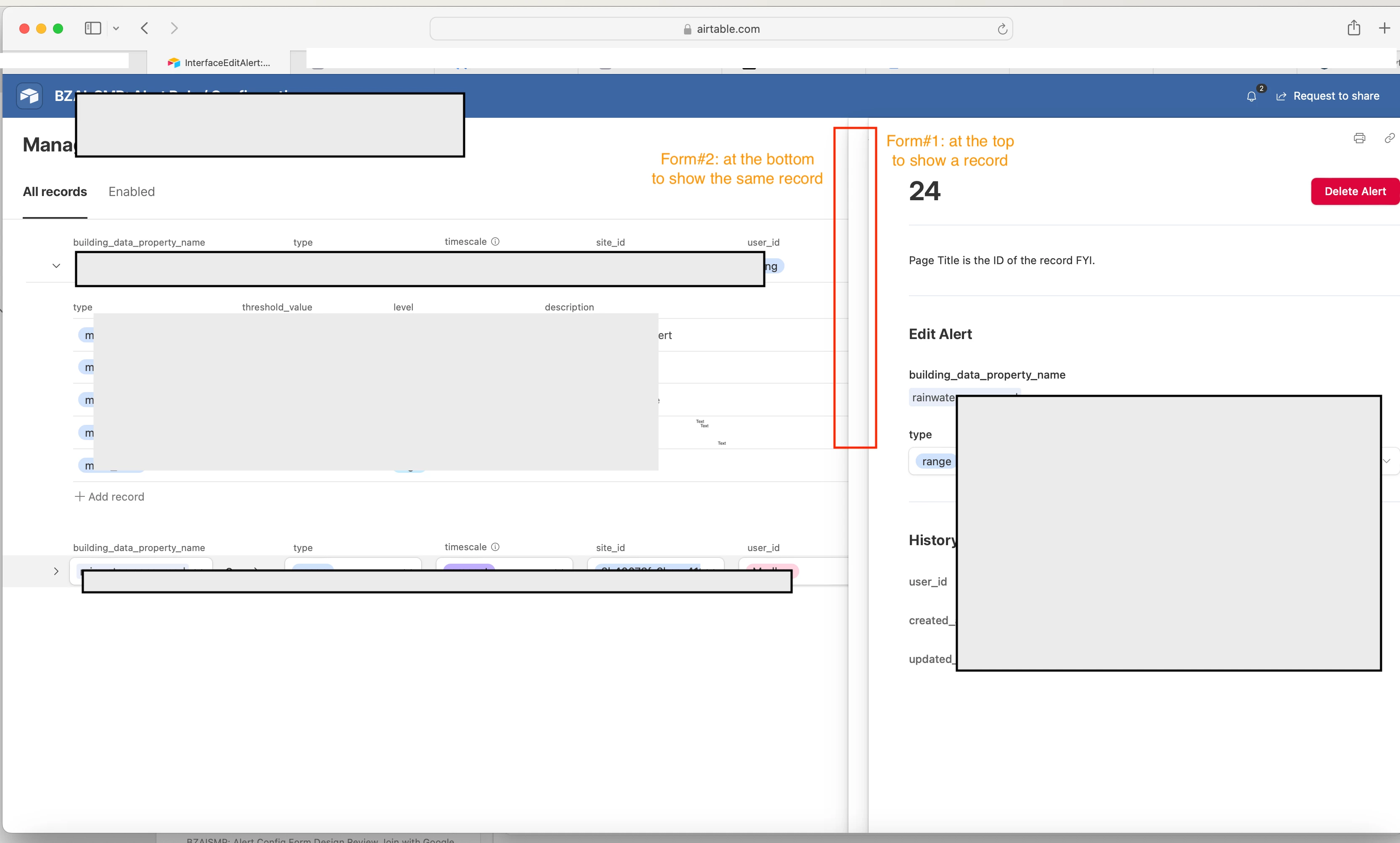Click the Airtable base logo icon

point(29,96)
